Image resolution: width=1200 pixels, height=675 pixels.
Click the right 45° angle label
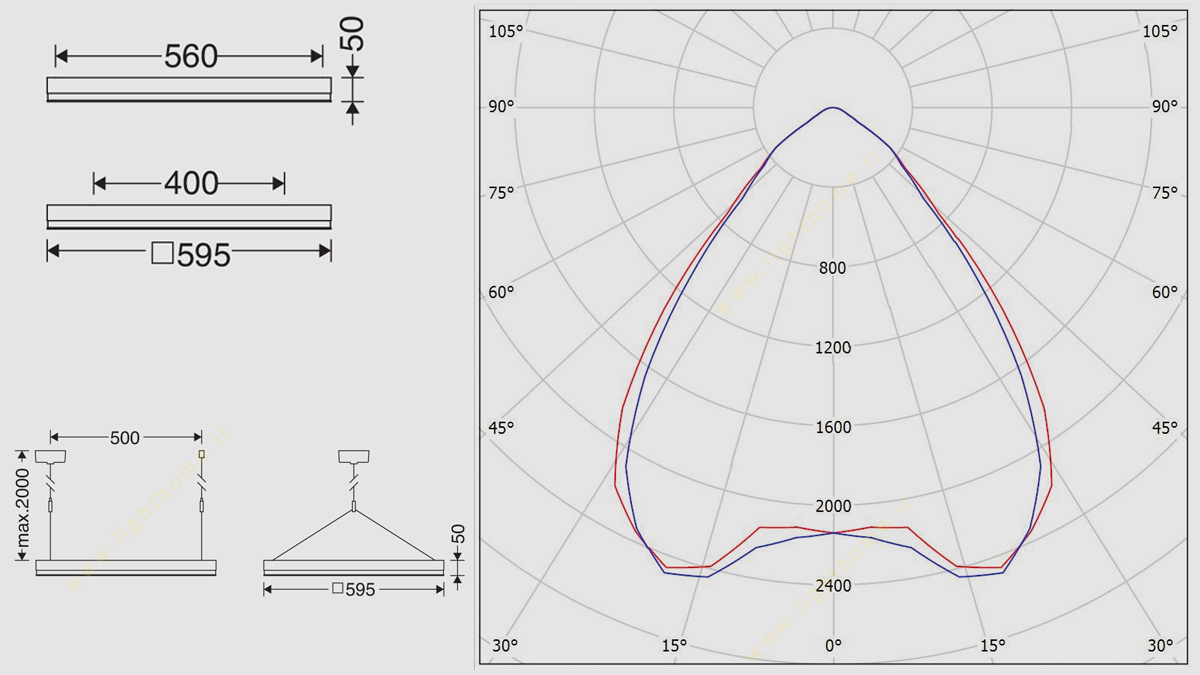pyautogui.click(x=1165, y=428)
